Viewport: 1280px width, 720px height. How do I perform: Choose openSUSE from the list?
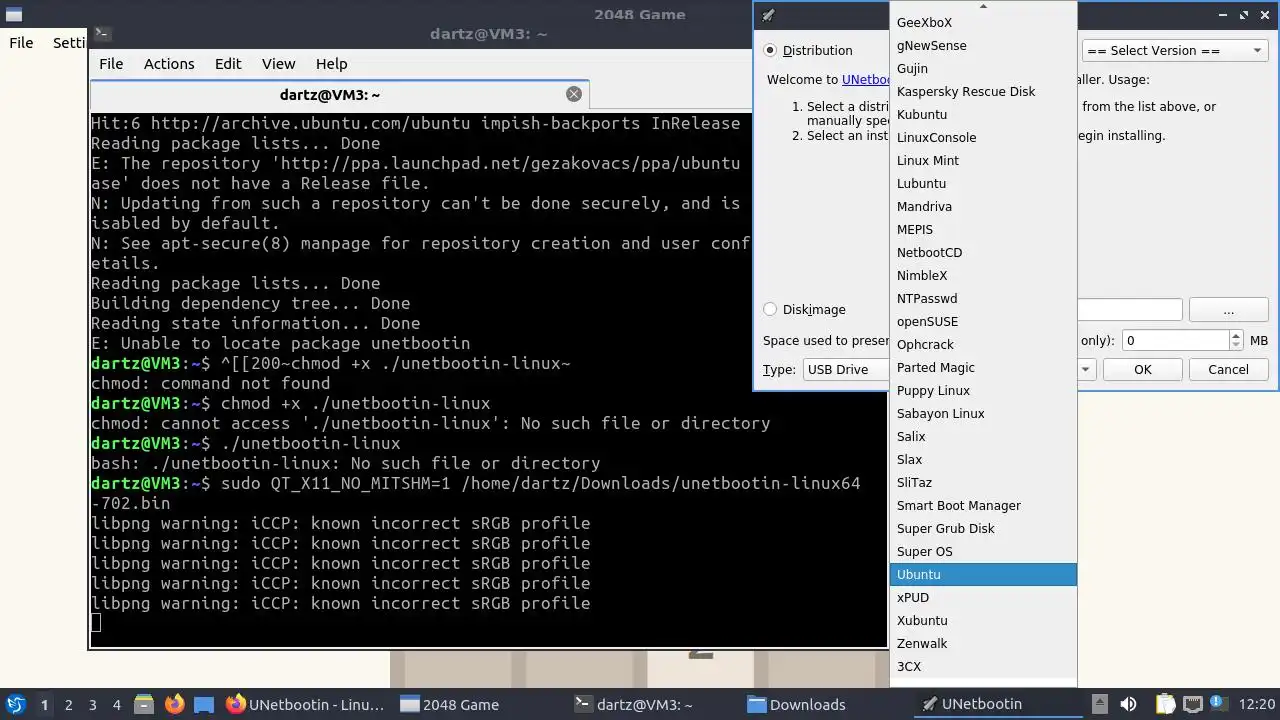[x=983, y=321]
